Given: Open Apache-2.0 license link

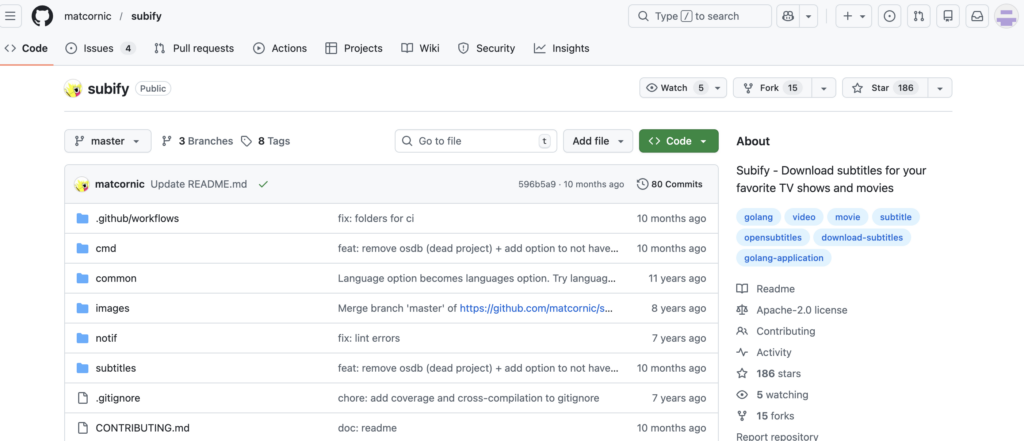Looking at the screenshot, I should pos(801,310).
